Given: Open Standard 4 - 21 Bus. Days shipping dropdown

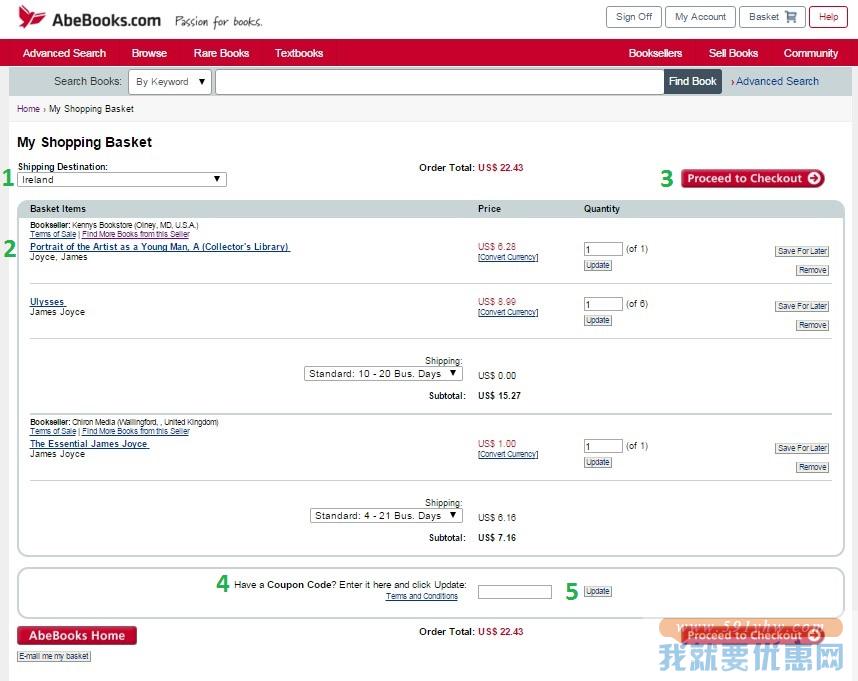Looking at the screenshot, I should (386, 516).
